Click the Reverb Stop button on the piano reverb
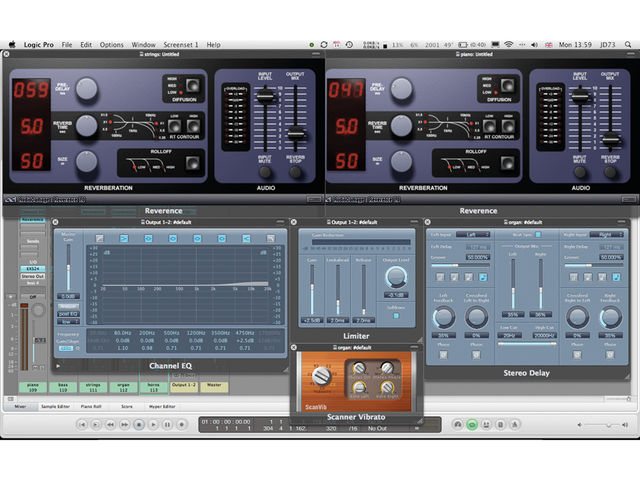Image resolution: width=640 pixels, height=480 pixels. point(610,172)
